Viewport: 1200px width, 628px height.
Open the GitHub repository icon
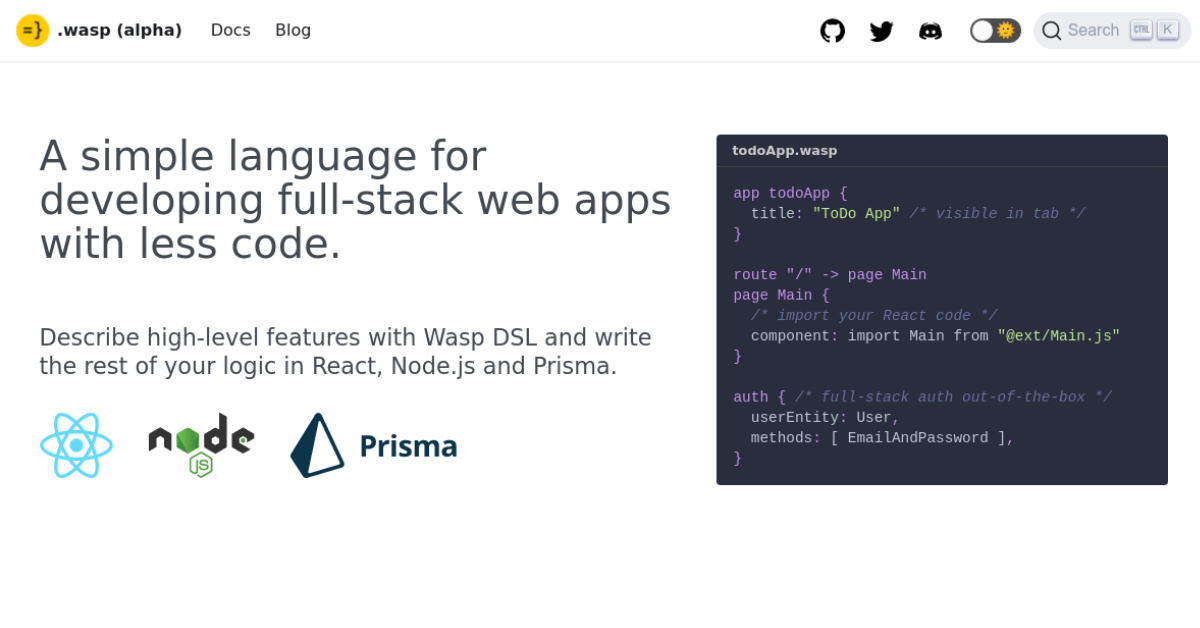[x=832, y=31]
